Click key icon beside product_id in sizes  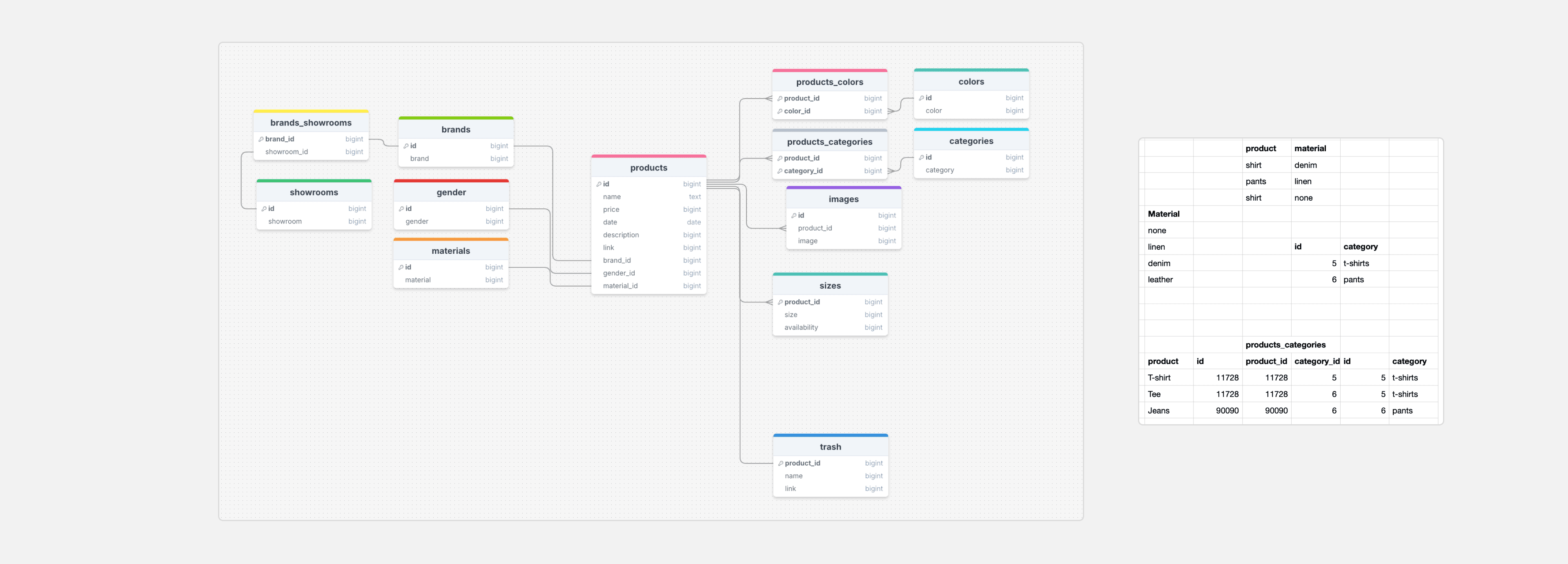(x=780, y=302)
